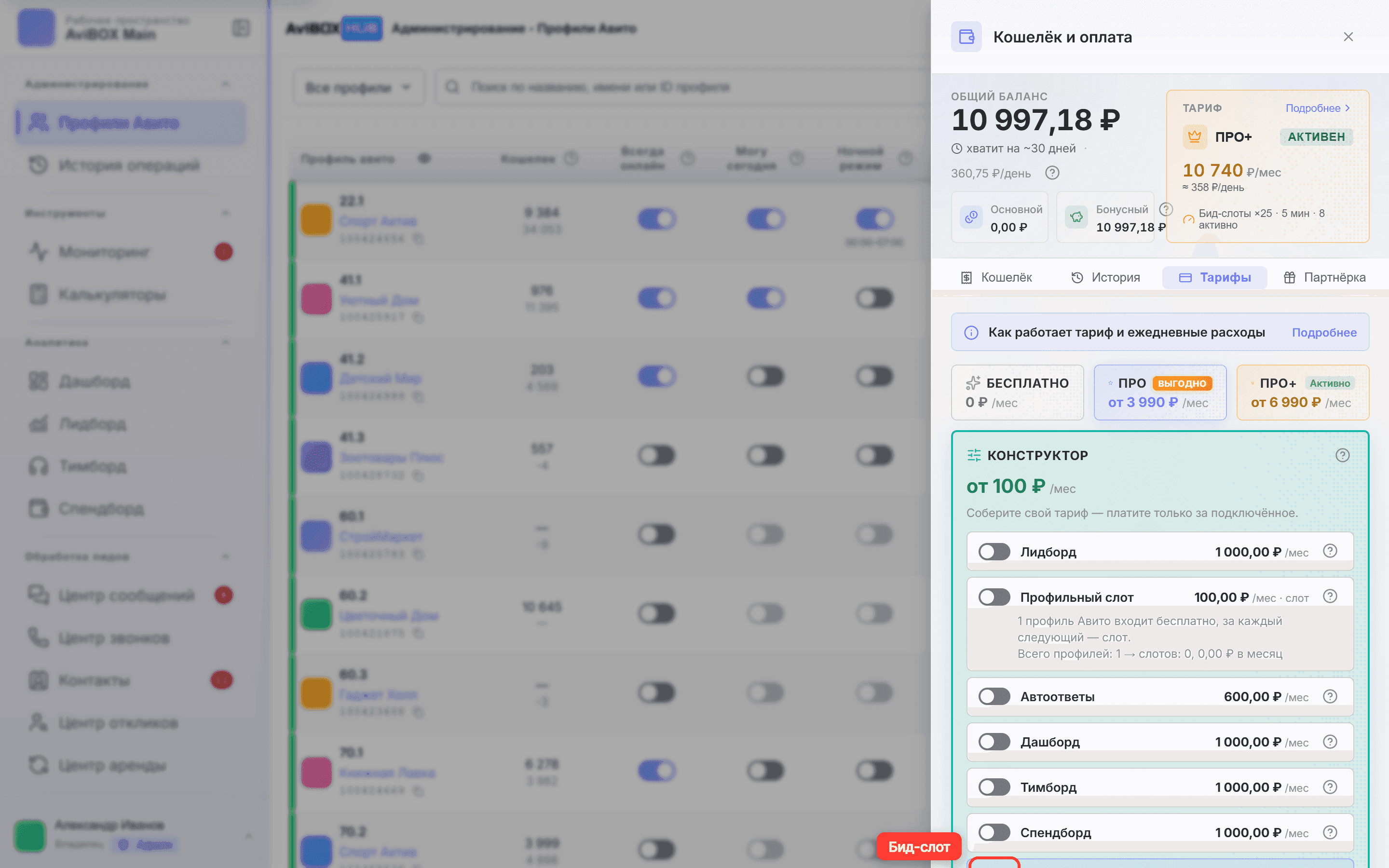Click the info icon in the tariff banner
The image size is (1389, 868).
coord(971,332)
